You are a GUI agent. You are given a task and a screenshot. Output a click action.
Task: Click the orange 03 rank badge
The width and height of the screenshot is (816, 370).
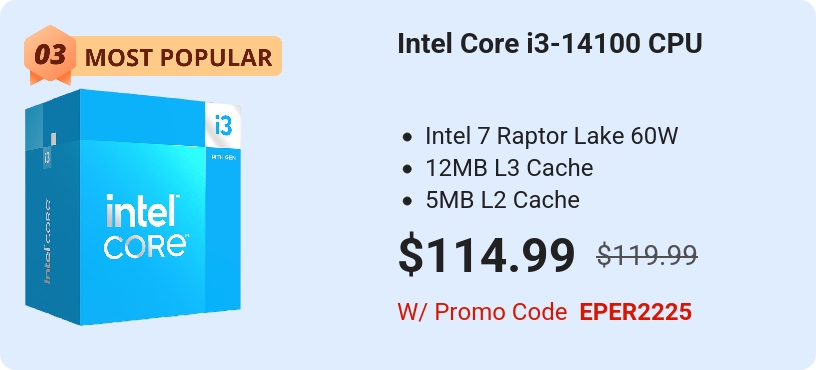click(50, 55)
